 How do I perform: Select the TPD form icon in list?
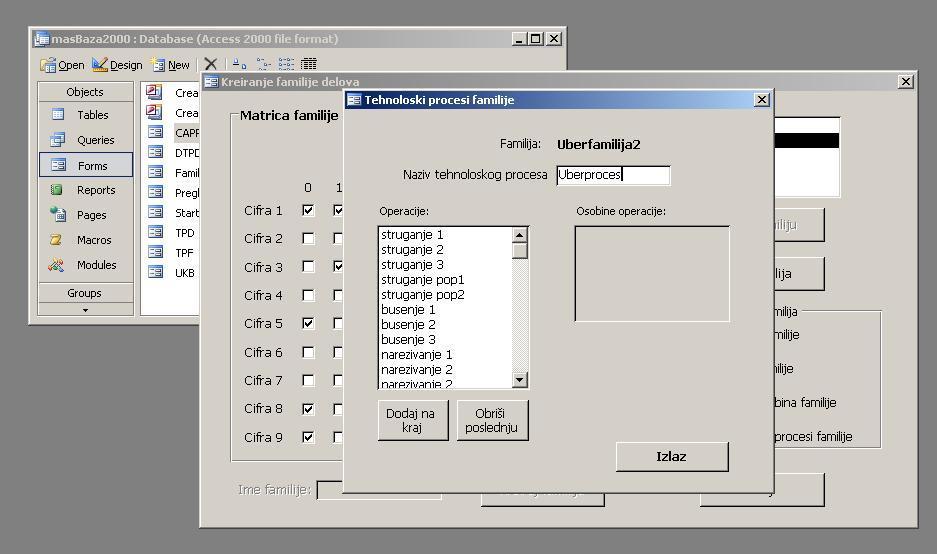tap(155, 232)
